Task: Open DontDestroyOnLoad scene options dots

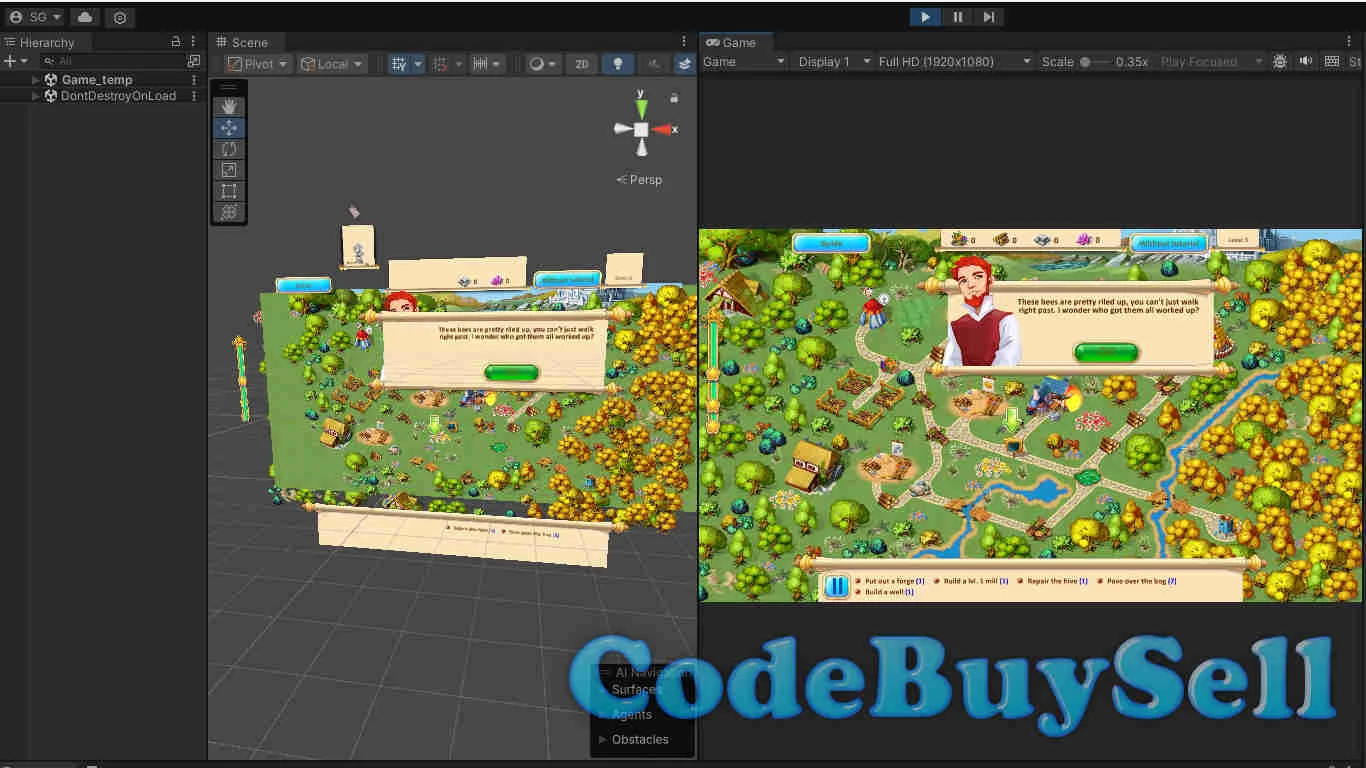Action: [x=194, y=96]
